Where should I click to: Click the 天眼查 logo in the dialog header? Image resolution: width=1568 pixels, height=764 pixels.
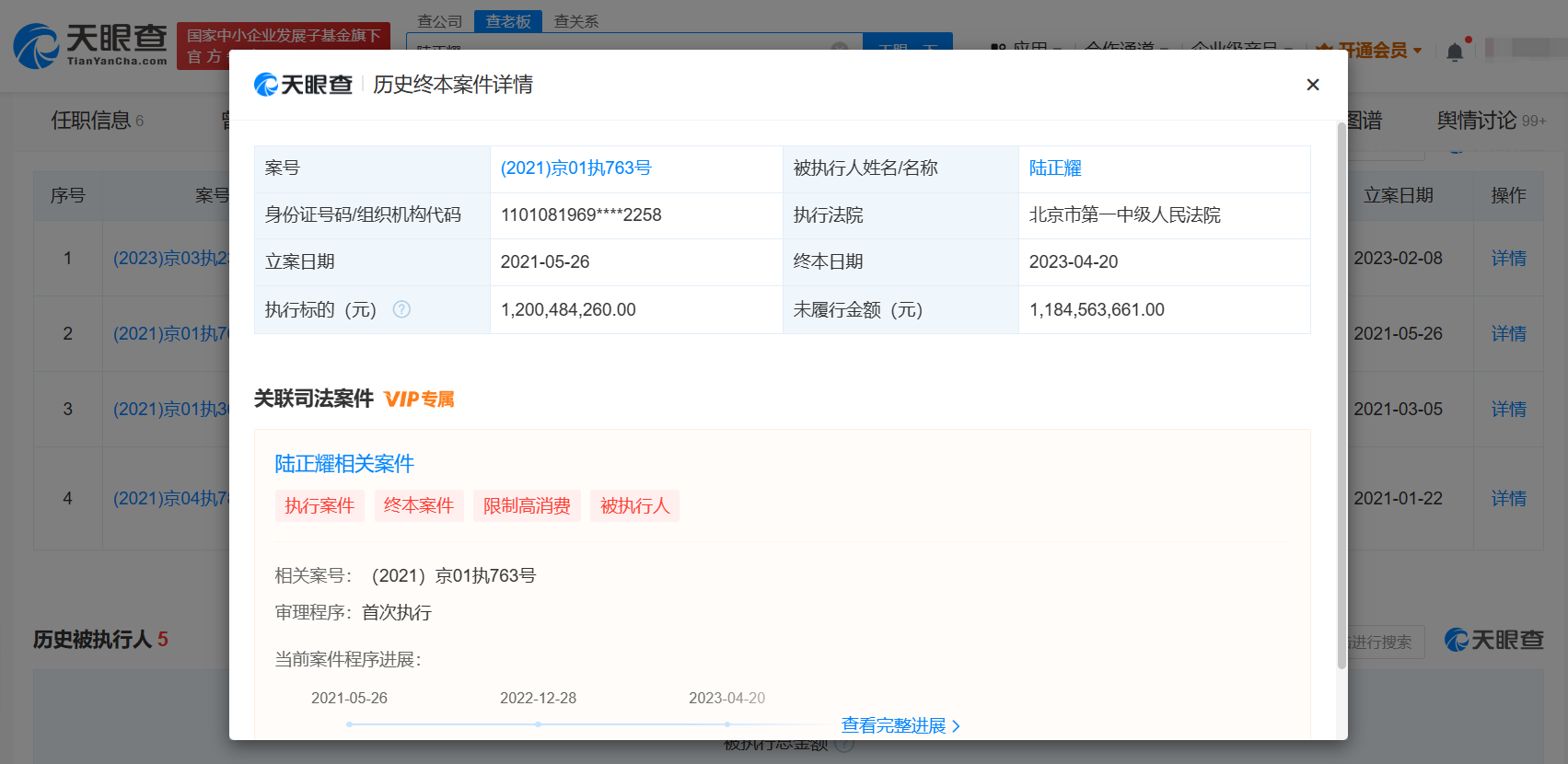[x=303, y=85]
